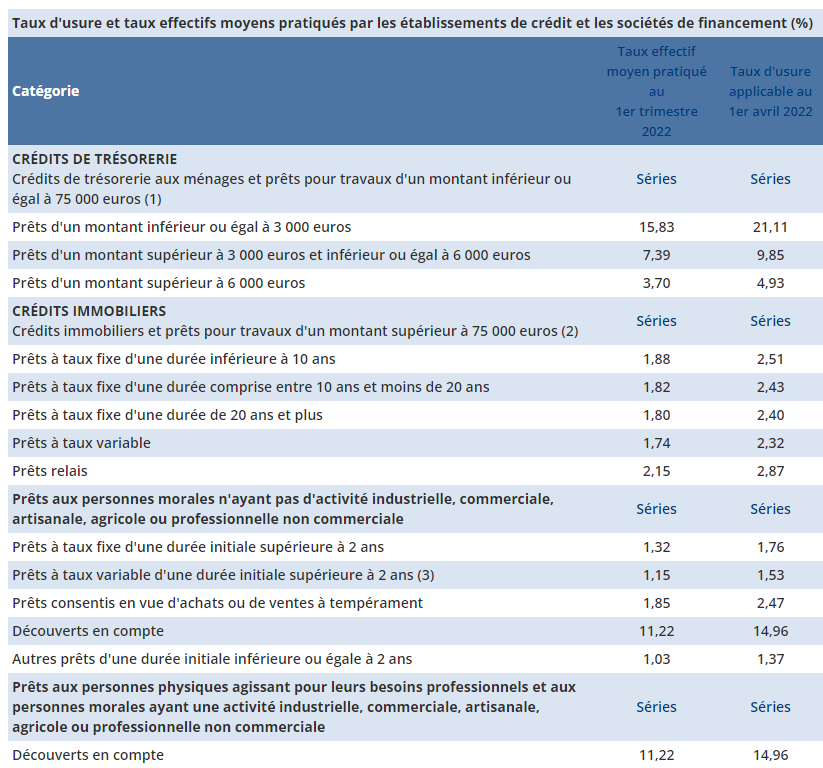Viewport: 823px width, 768px height.
Task: Select the value 1,85
Action: tap(656, 603)
